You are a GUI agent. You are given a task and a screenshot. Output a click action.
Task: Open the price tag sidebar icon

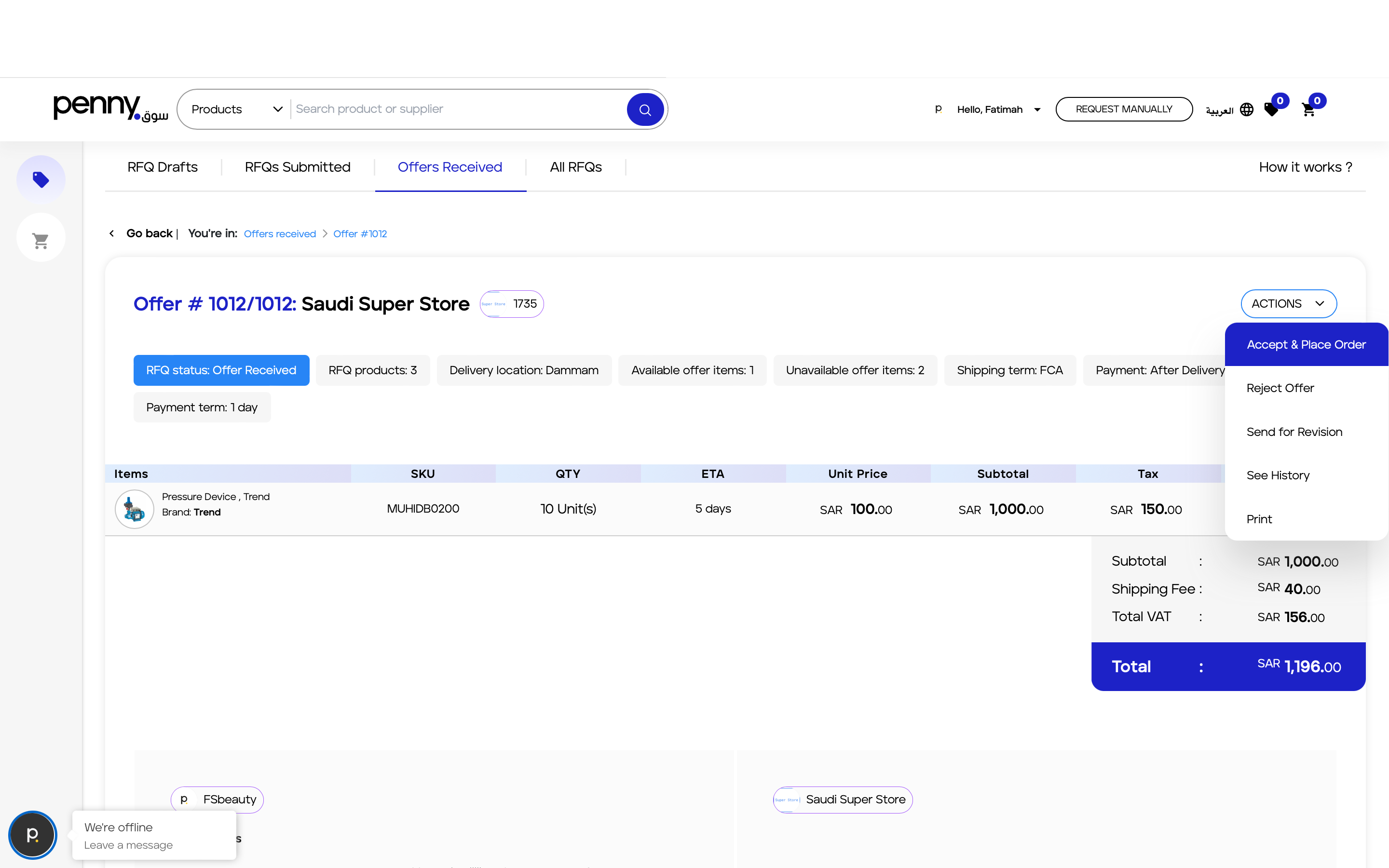point(41,180)
